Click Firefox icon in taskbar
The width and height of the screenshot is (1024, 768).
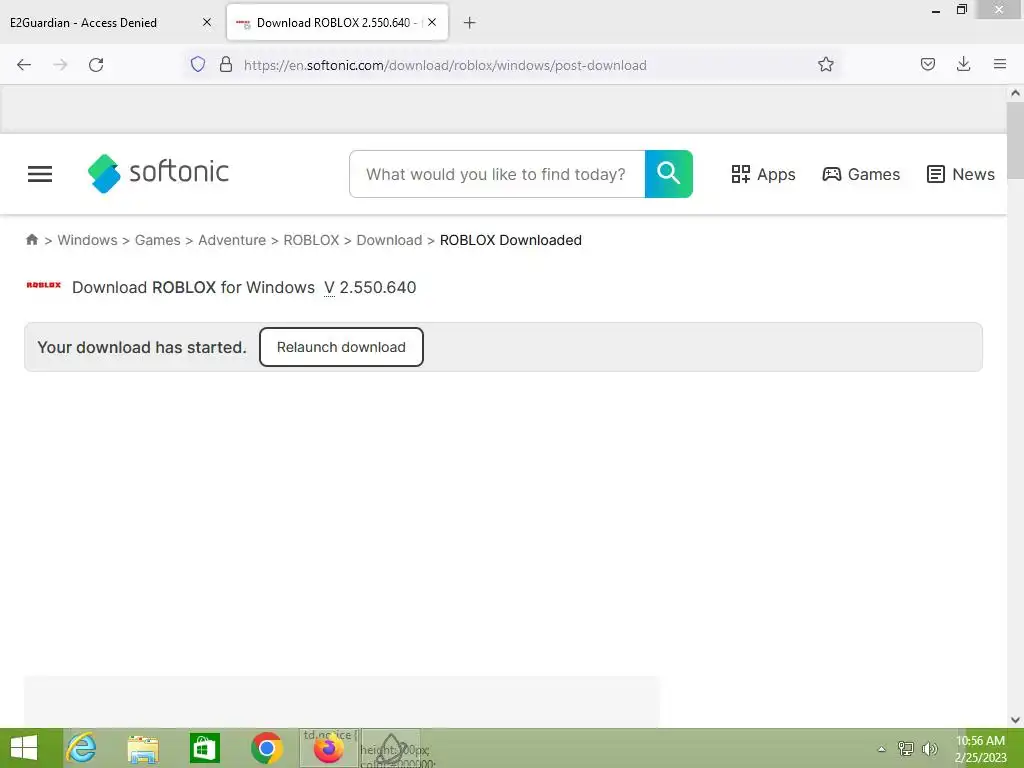328,748
